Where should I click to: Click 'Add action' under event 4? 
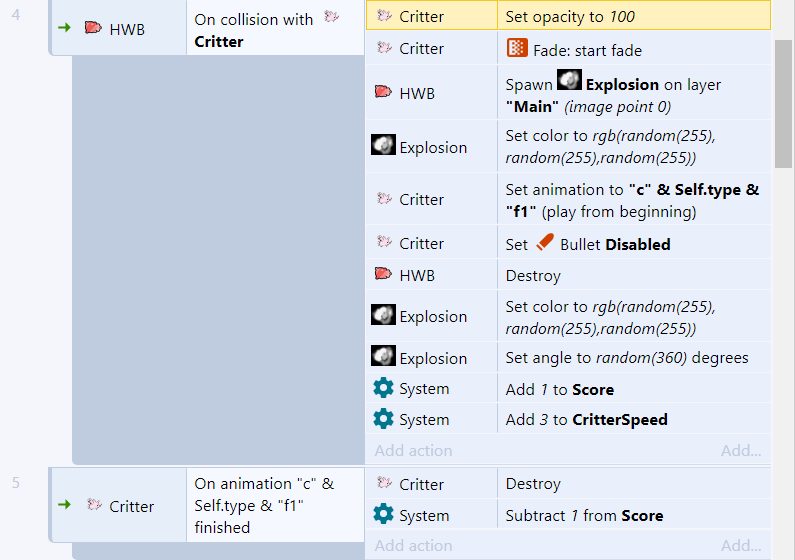413,450
